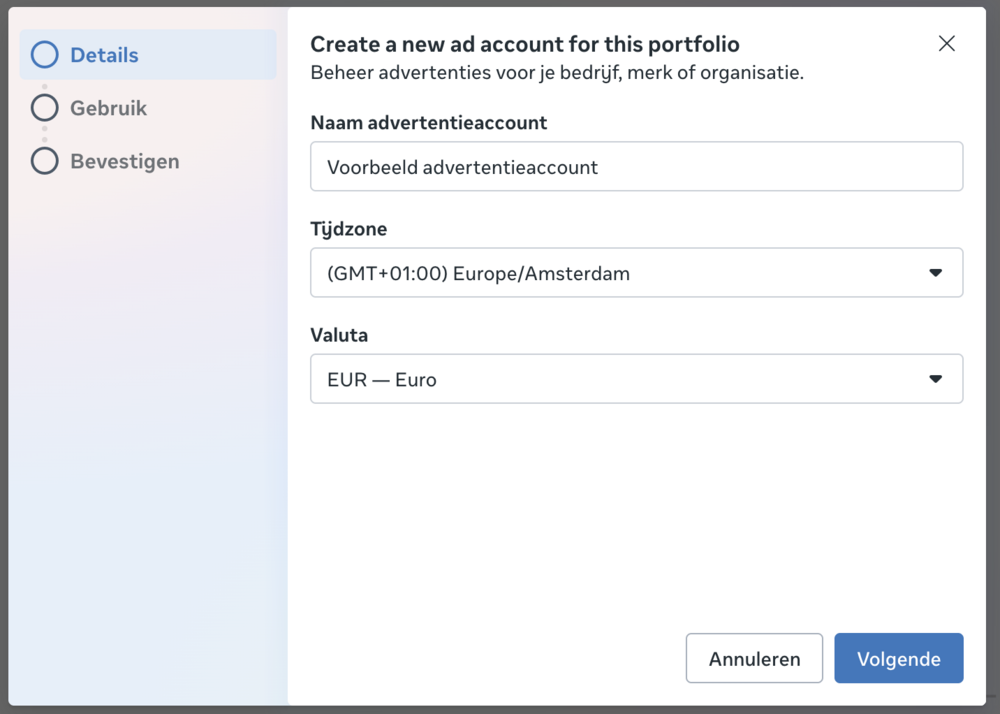Open the Europe/Amsterdam timezone dropdown
The height and width of the screenshot is (714, 1000).
620,273
